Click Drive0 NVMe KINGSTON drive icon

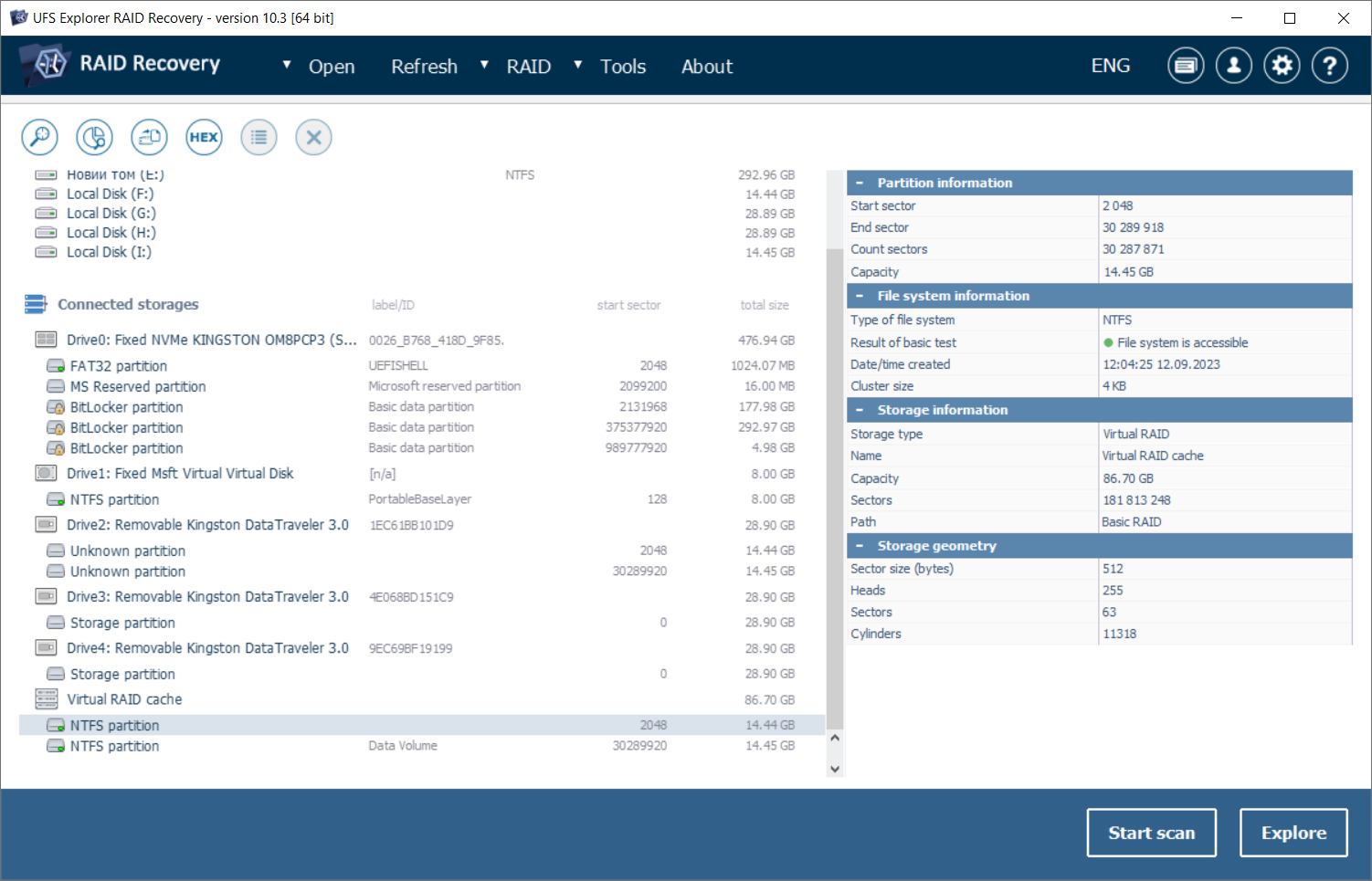point(46,340)
